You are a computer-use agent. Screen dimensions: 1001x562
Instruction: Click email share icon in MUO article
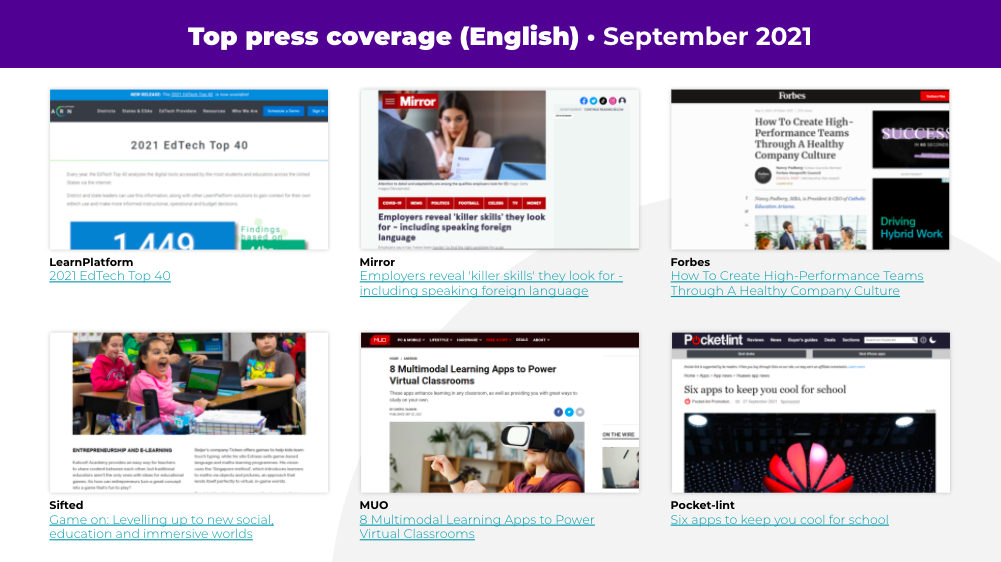[580, 412]
